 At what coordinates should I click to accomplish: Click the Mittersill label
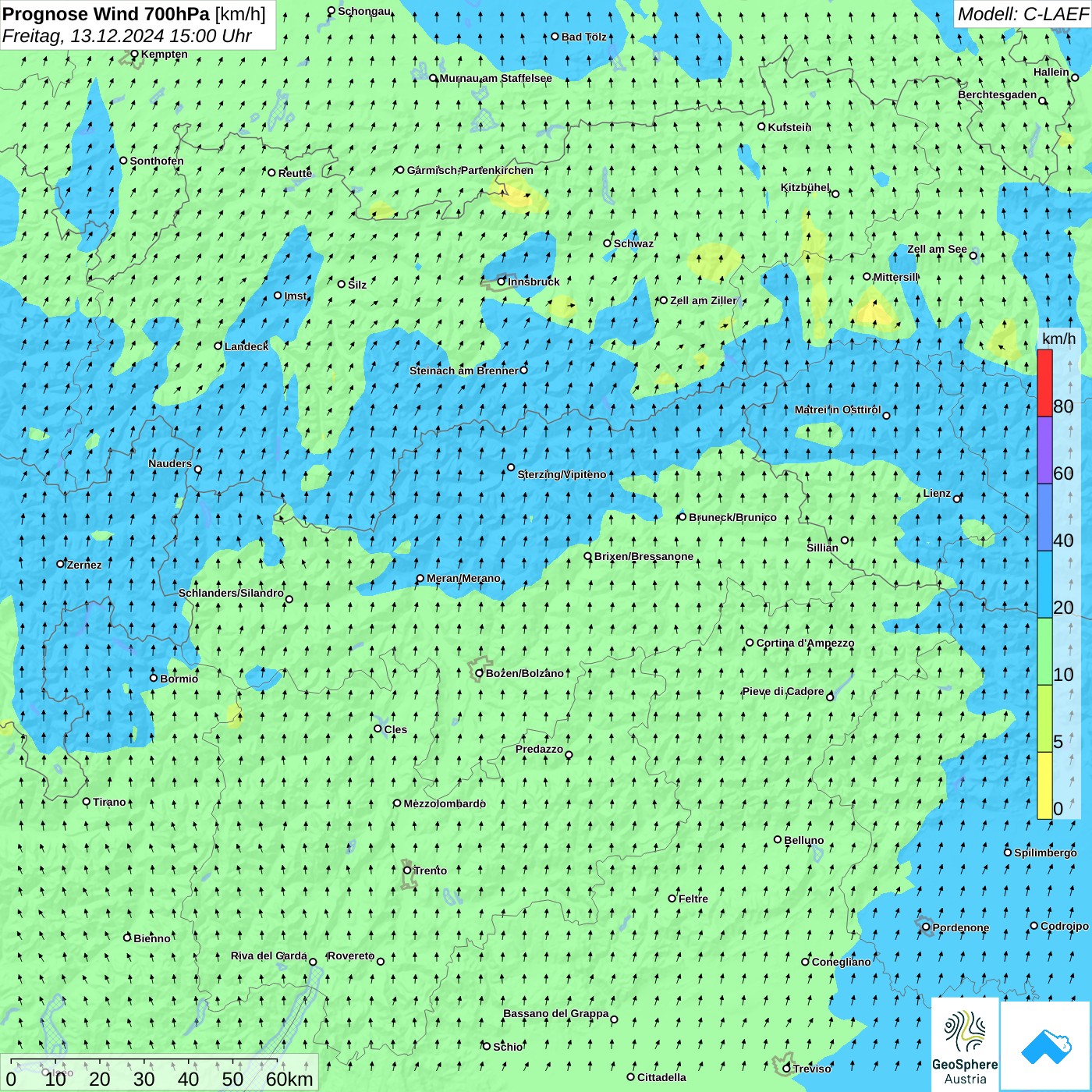coord(895,277)
